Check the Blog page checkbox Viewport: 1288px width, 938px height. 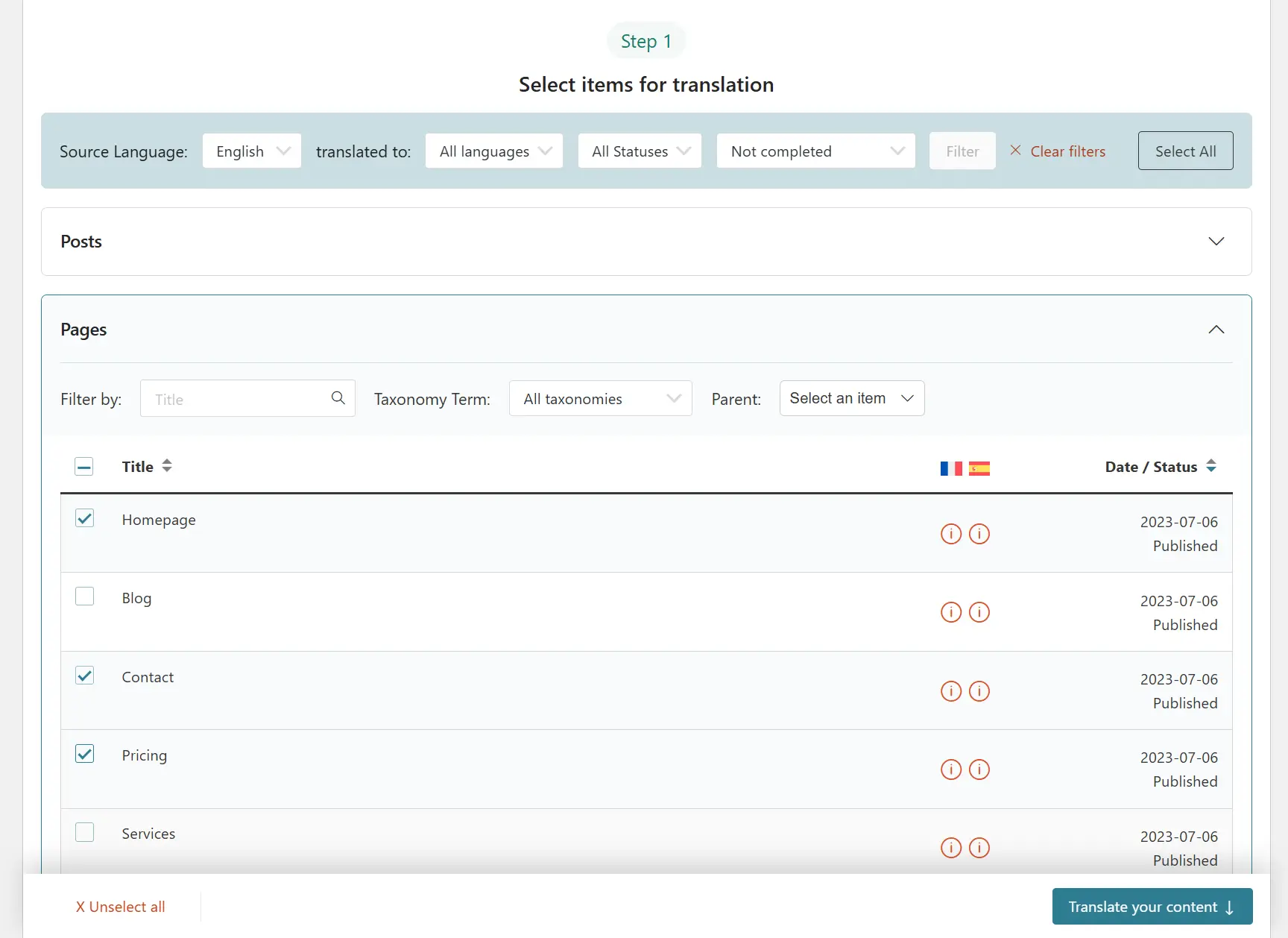click(84, 596)
